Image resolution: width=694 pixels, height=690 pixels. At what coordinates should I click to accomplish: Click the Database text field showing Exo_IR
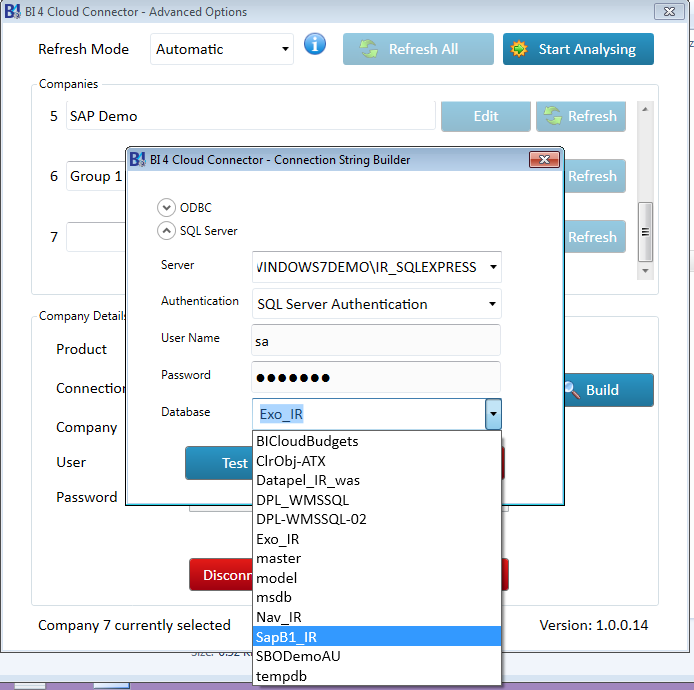pyautogui.click(x=369, y=414)
